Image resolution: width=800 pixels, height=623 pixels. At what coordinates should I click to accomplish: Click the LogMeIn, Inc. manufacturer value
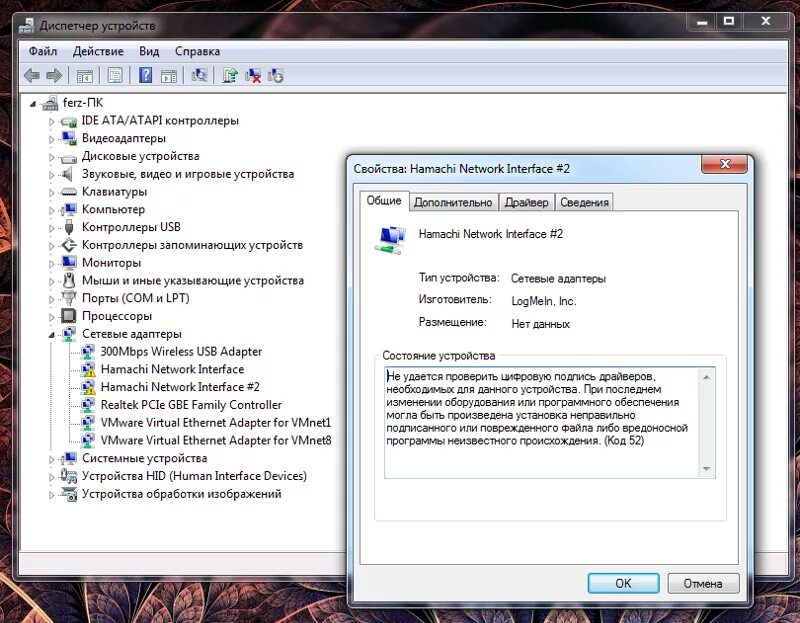(544, 301)
